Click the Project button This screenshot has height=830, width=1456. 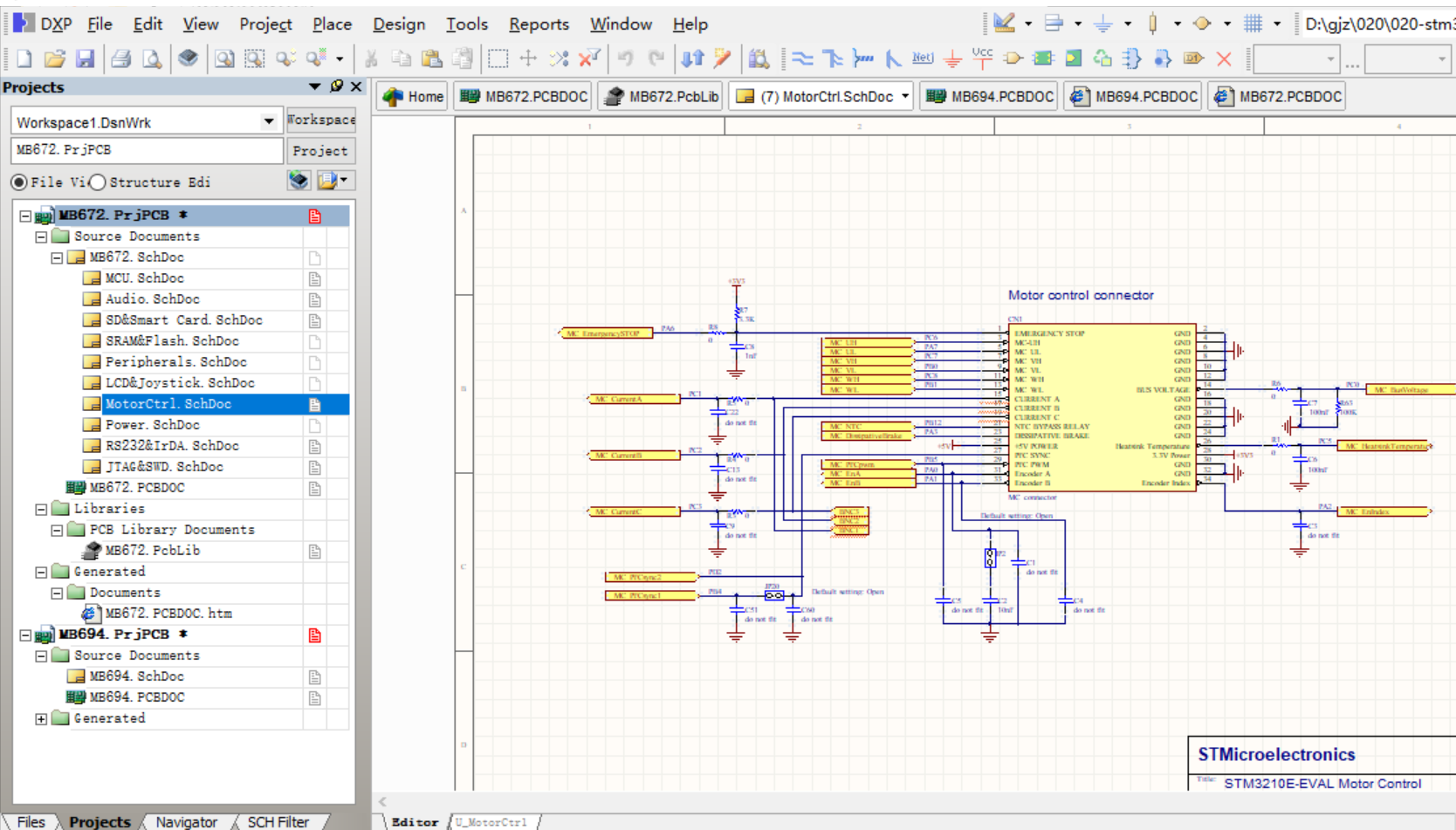320,151
